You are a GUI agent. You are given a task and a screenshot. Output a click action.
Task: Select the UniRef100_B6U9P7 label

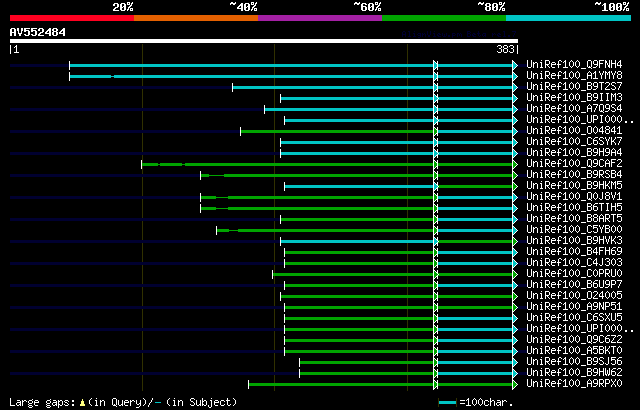pos(574,285)
